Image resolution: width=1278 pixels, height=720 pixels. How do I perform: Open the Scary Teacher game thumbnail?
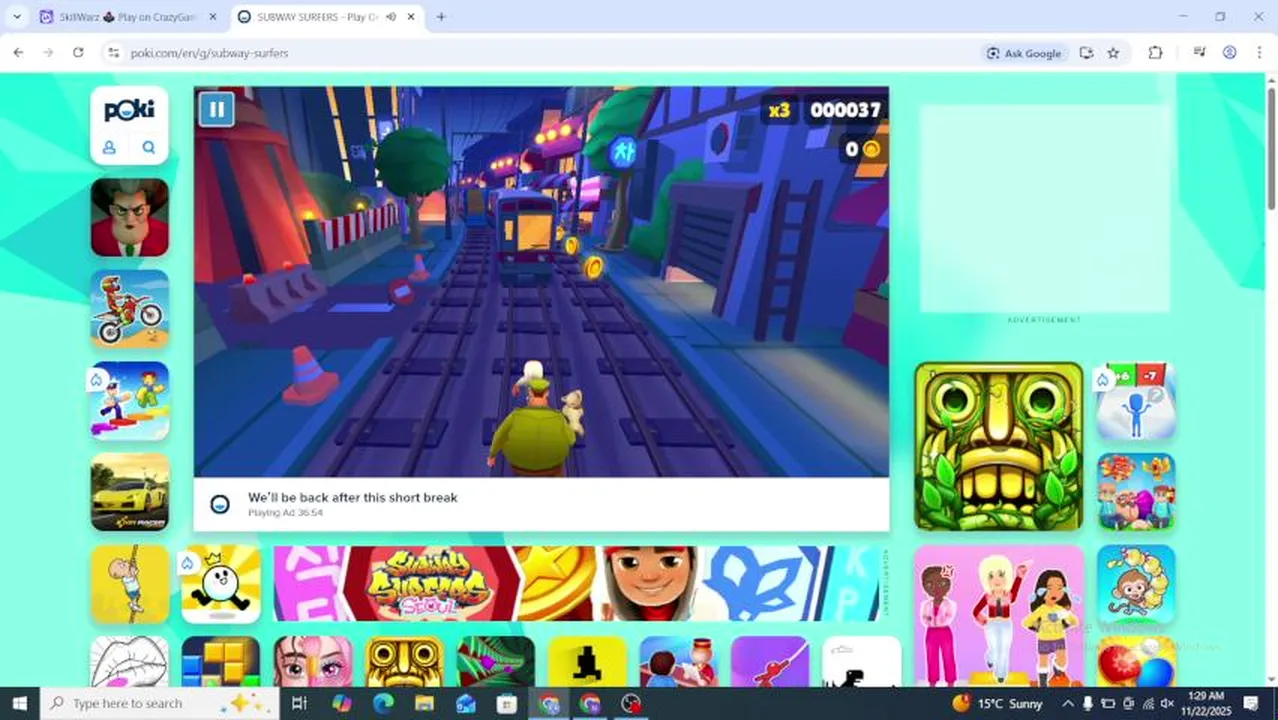point(130,217)
